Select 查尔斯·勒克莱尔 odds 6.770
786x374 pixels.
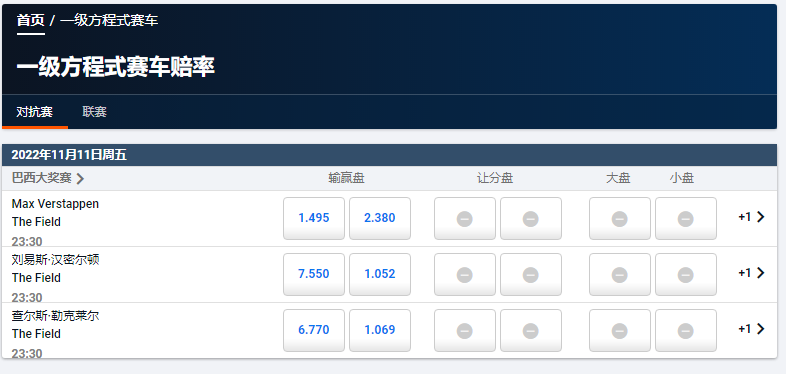click(x=314, y=330)
